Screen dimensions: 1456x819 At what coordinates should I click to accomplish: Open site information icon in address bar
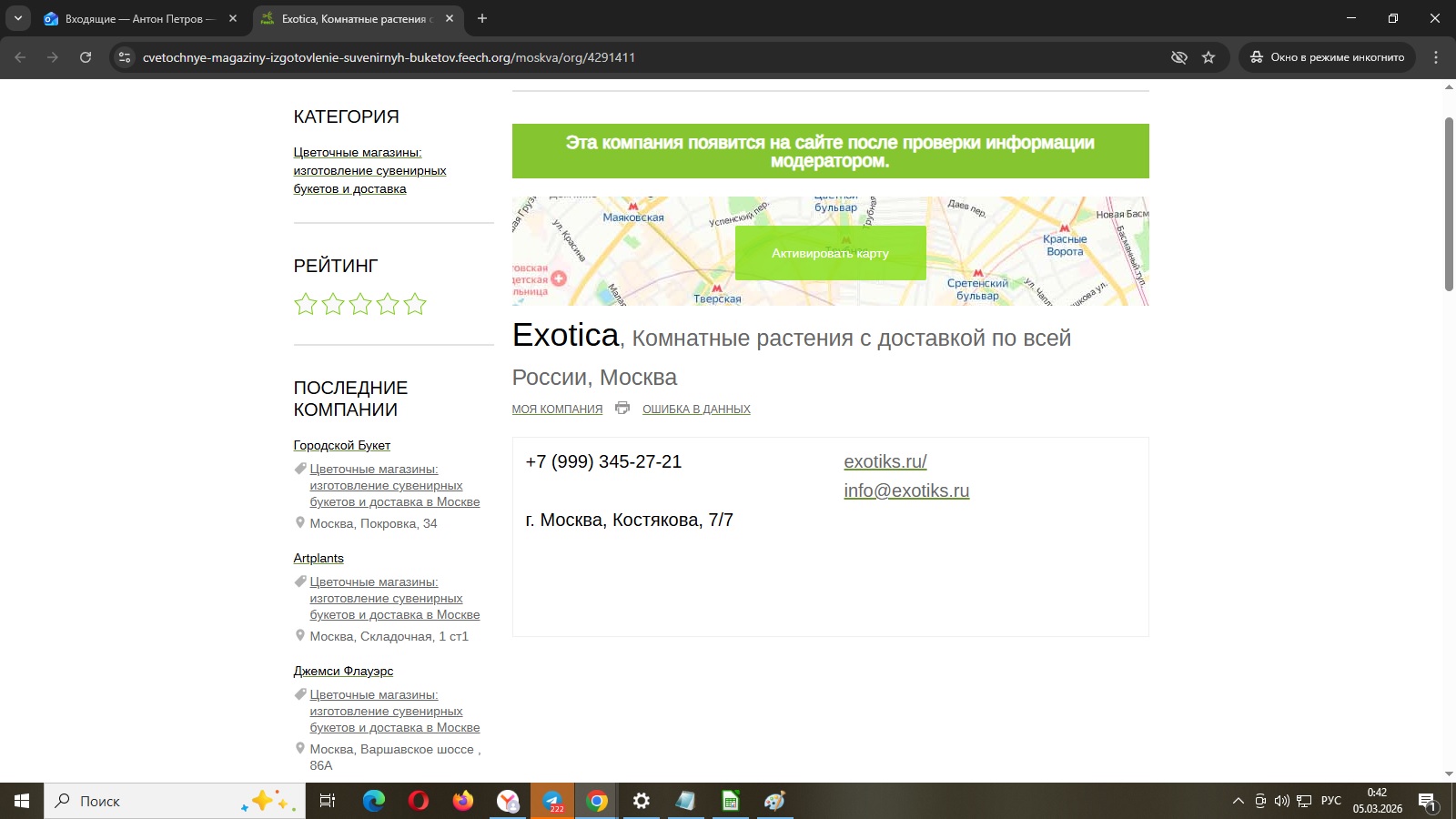click(x=125, y=57)
